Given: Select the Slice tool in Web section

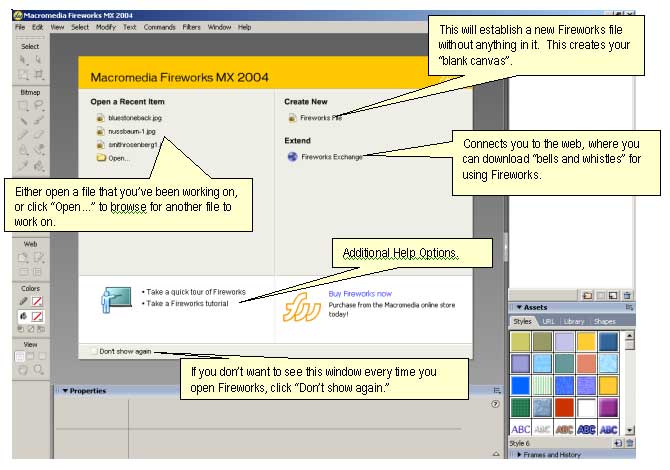Looking at the screenshot, I should point(38,258).
